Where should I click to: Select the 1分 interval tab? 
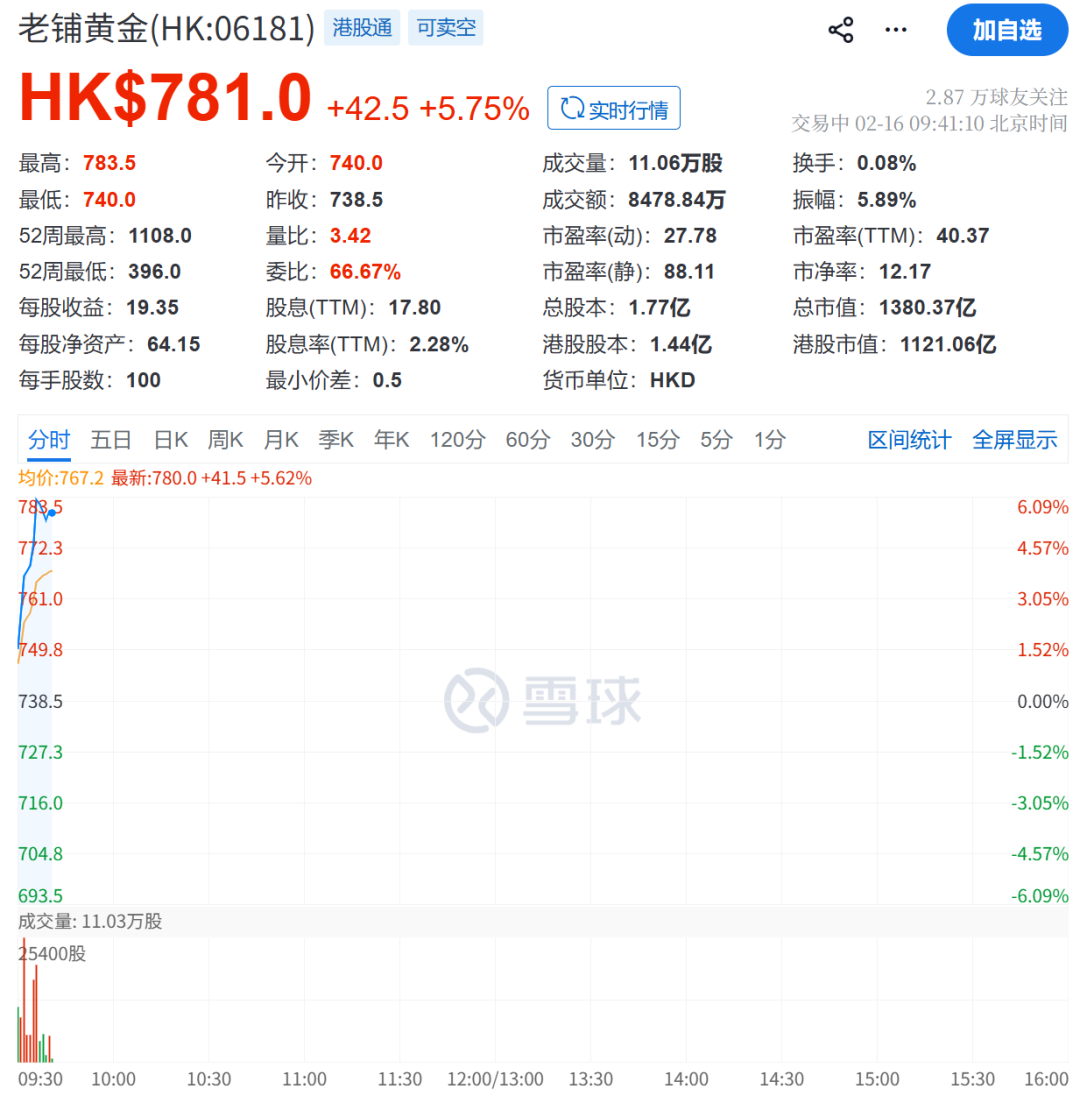click(770, 440)
